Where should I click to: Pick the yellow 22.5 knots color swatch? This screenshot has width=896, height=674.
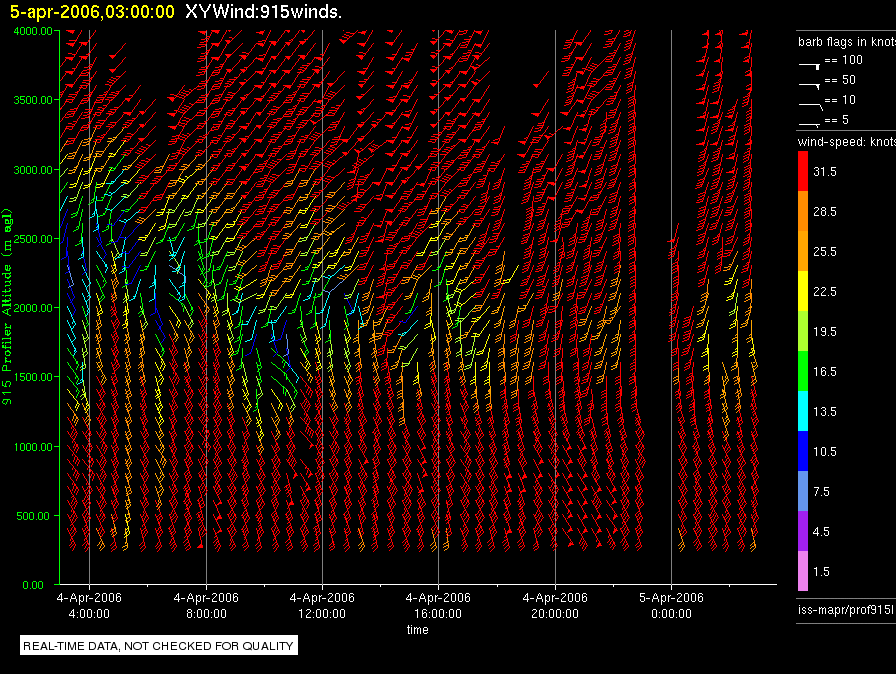803,292
